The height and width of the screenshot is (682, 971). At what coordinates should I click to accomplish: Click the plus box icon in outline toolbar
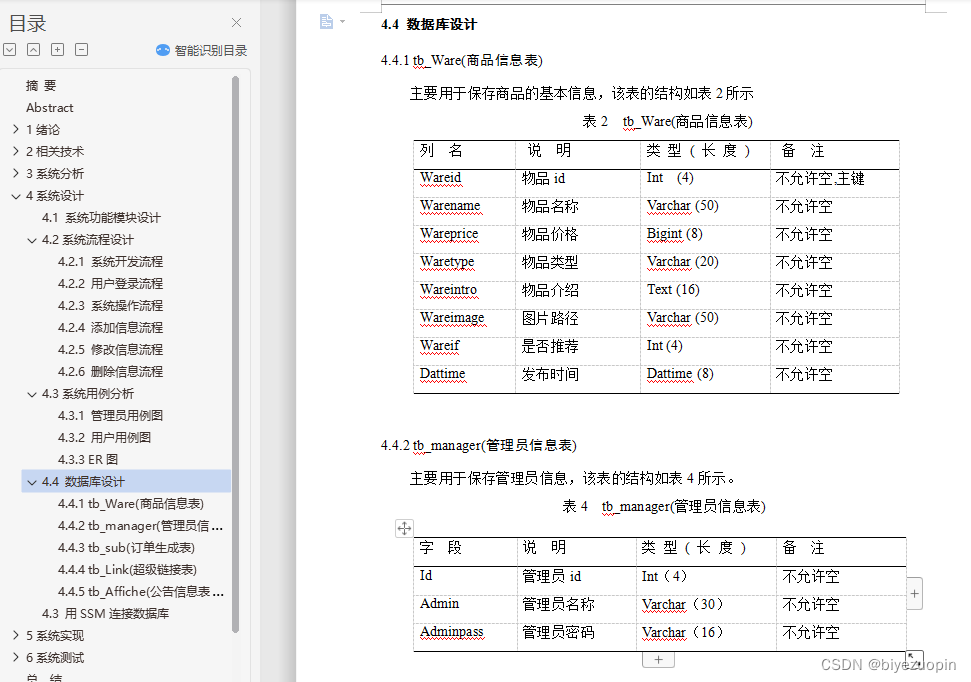coord(58,50)
